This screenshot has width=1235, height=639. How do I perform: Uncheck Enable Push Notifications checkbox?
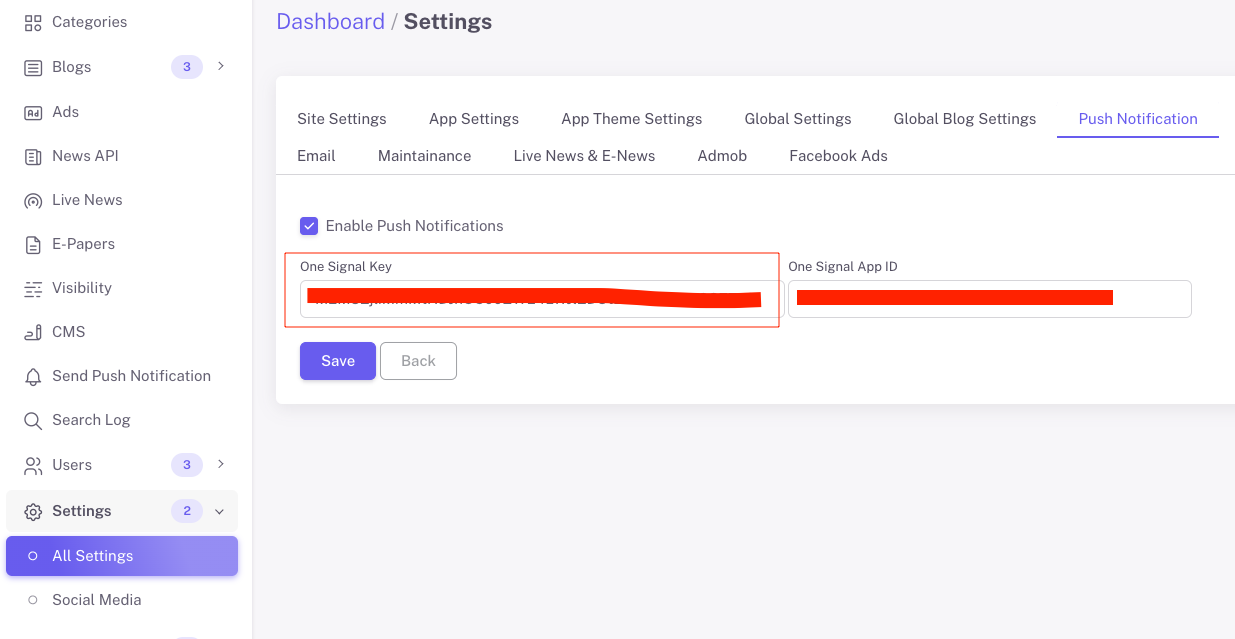pos(309,226)
